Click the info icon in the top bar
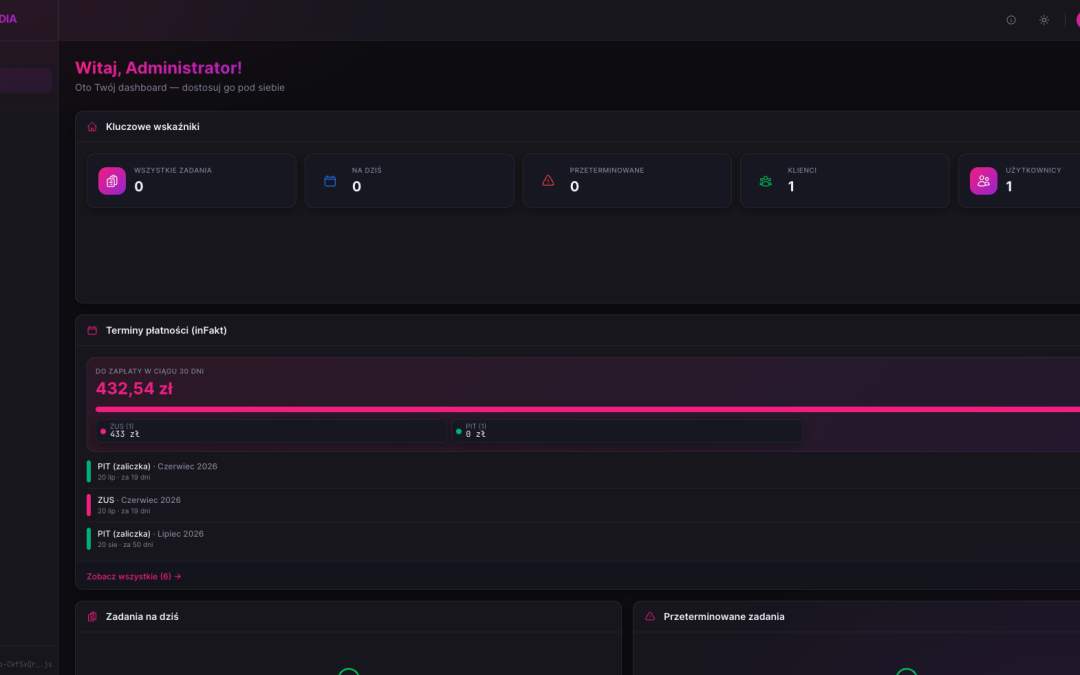The width and height of the screenshot is (1080, 675). [1011, 20]
